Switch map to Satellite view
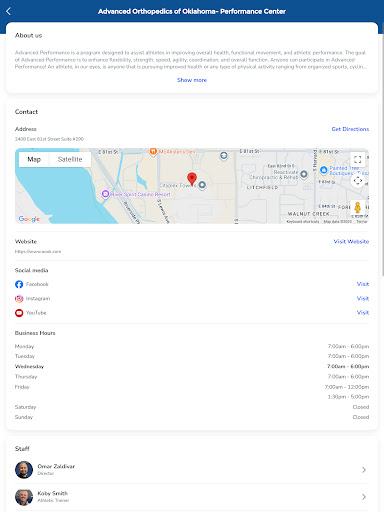 pos(70,159)
